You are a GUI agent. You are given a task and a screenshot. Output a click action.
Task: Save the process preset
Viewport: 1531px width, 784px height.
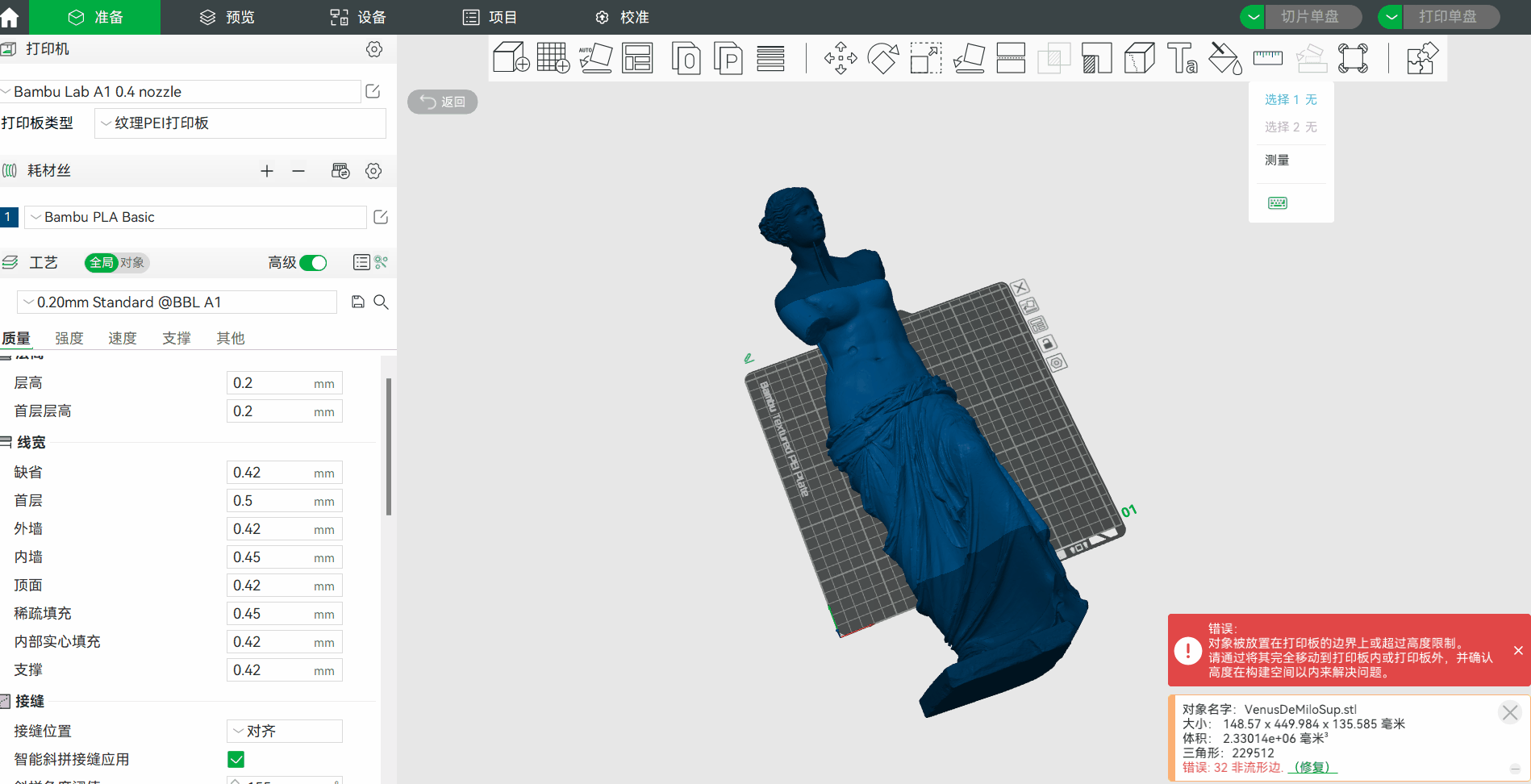(x=358, y=302)
